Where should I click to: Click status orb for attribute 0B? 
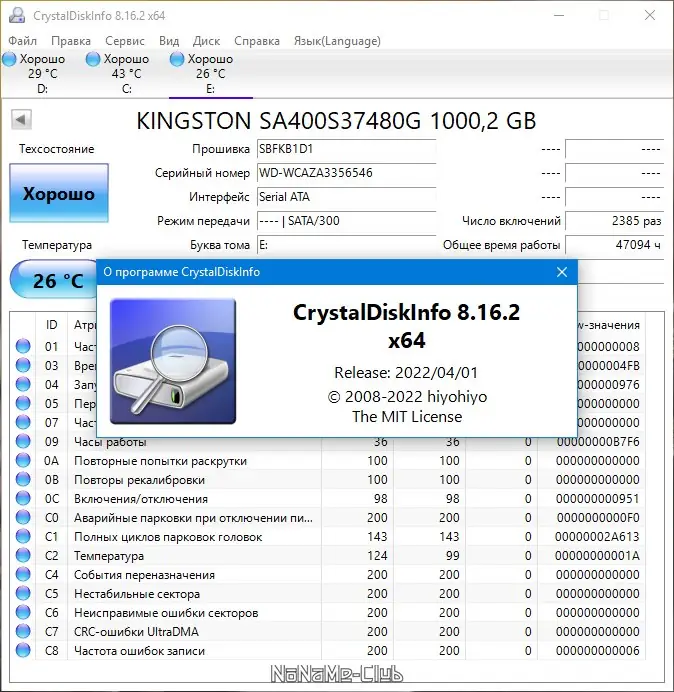coord(23,479)
